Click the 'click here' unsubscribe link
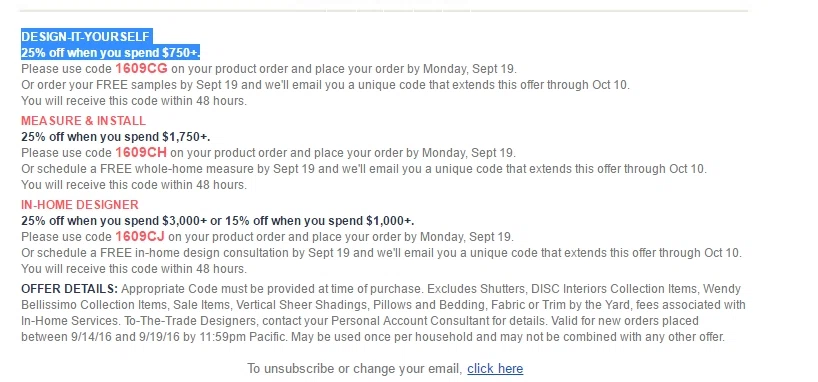 click(x=495, y=369)
